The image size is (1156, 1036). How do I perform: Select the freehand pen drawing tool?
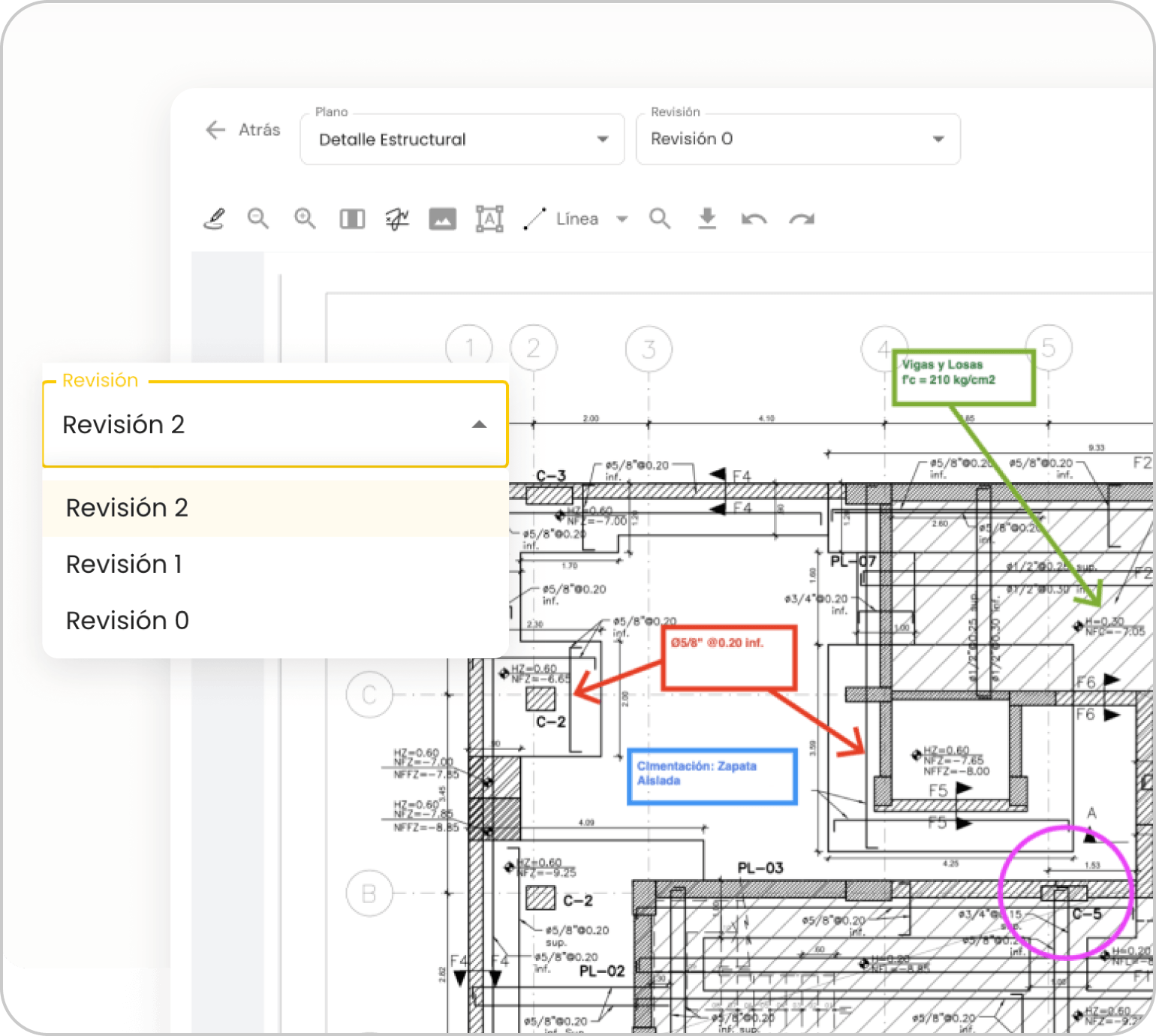click(215, 218)
